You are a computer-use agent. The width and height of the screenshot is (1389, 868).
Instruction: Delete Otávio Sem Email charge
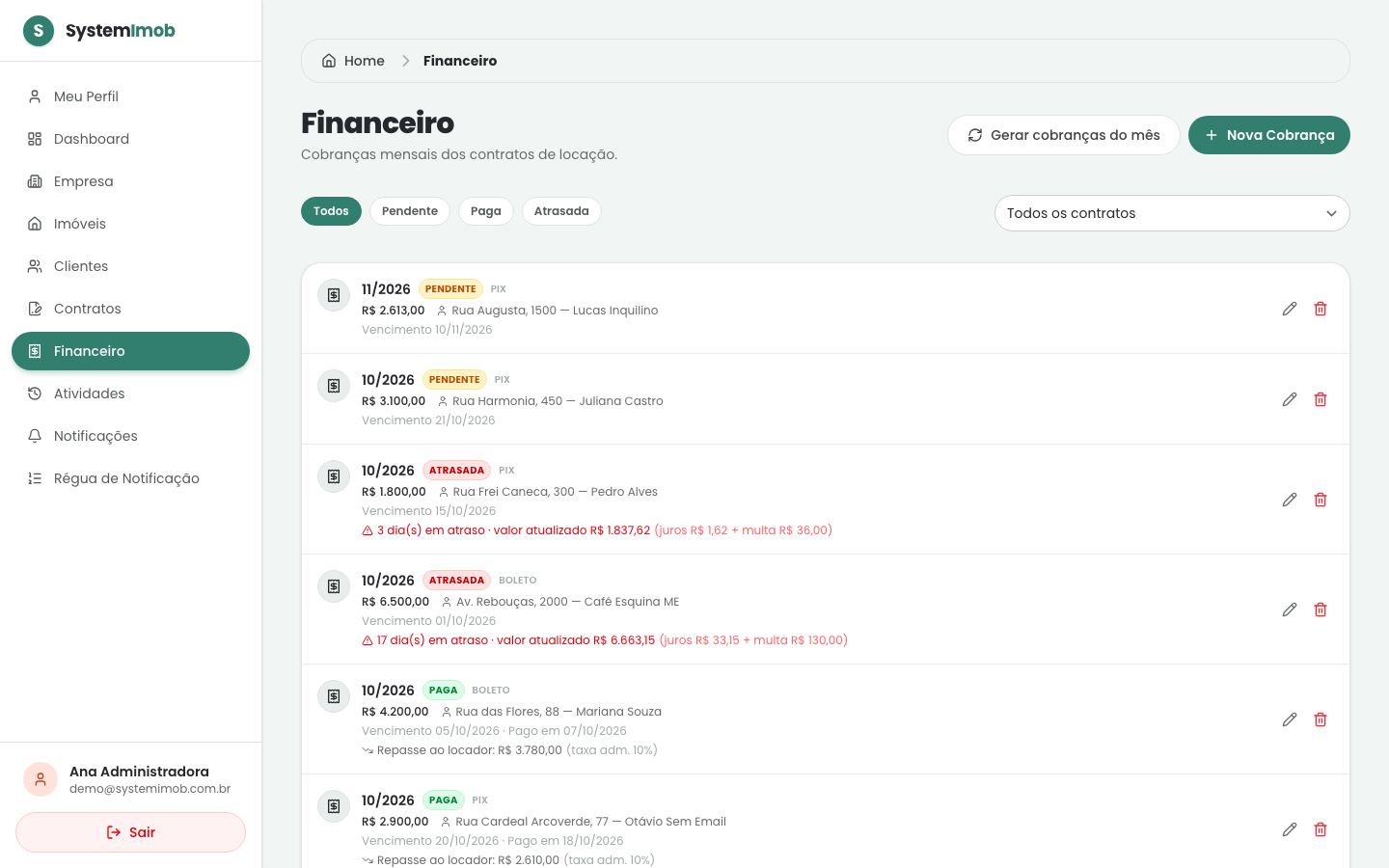pyautogui.click(x=1321, y=829)
